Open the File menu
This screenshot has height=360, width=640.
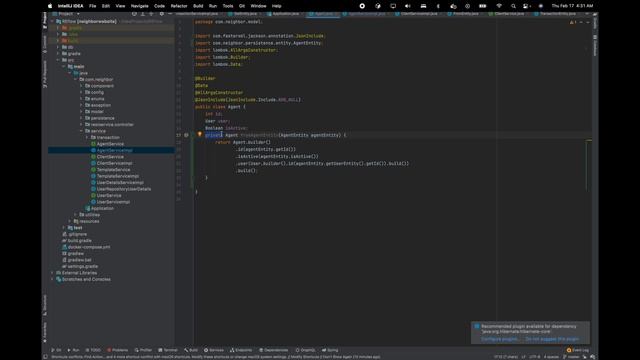(93, 6)
